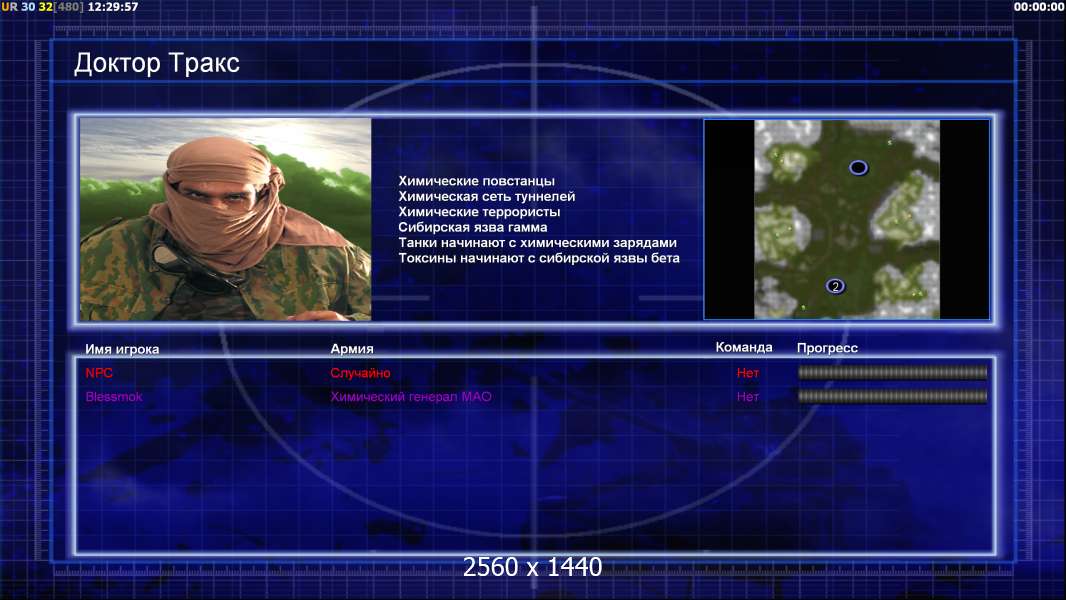Click the NPC player progress bar
This screenshot has width=1066, height=600.
[892, 372]
